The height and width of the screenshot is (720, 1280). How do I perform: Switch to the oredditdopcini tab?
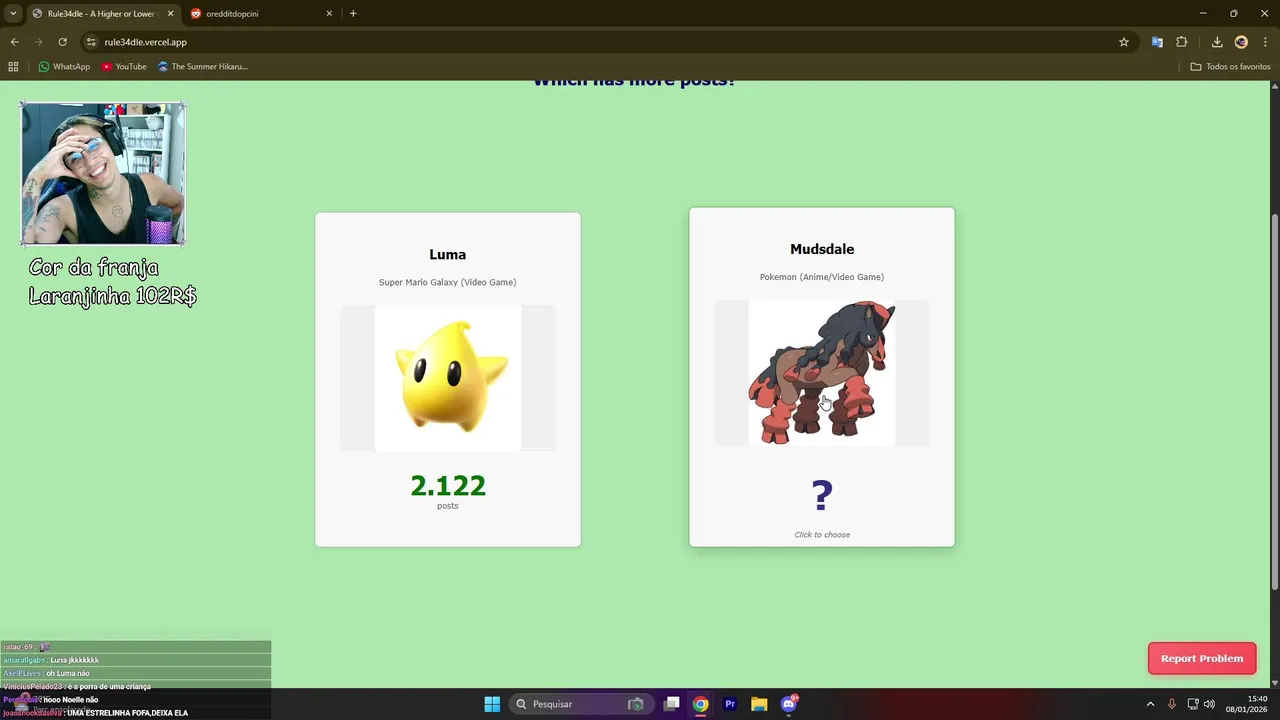pyautogui.click(x=260, y=14)
